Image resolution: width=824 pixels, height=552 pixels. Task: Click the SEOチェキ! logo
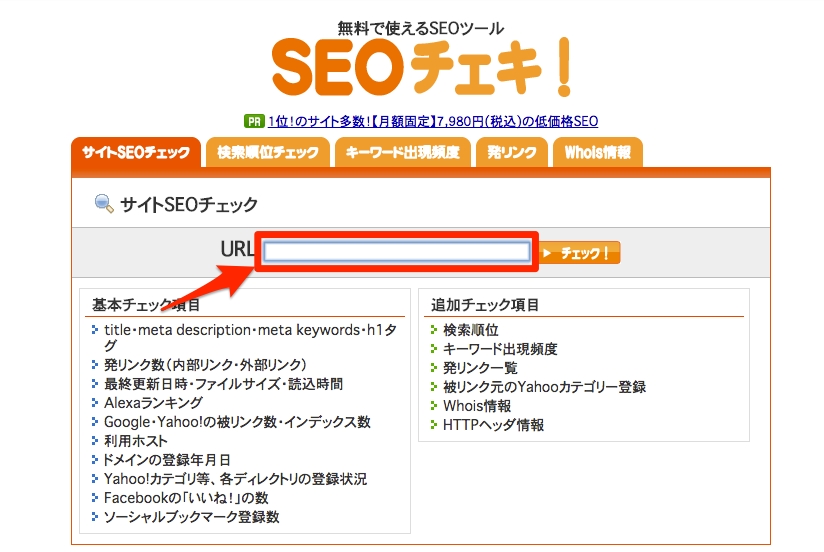pos(421,66)
